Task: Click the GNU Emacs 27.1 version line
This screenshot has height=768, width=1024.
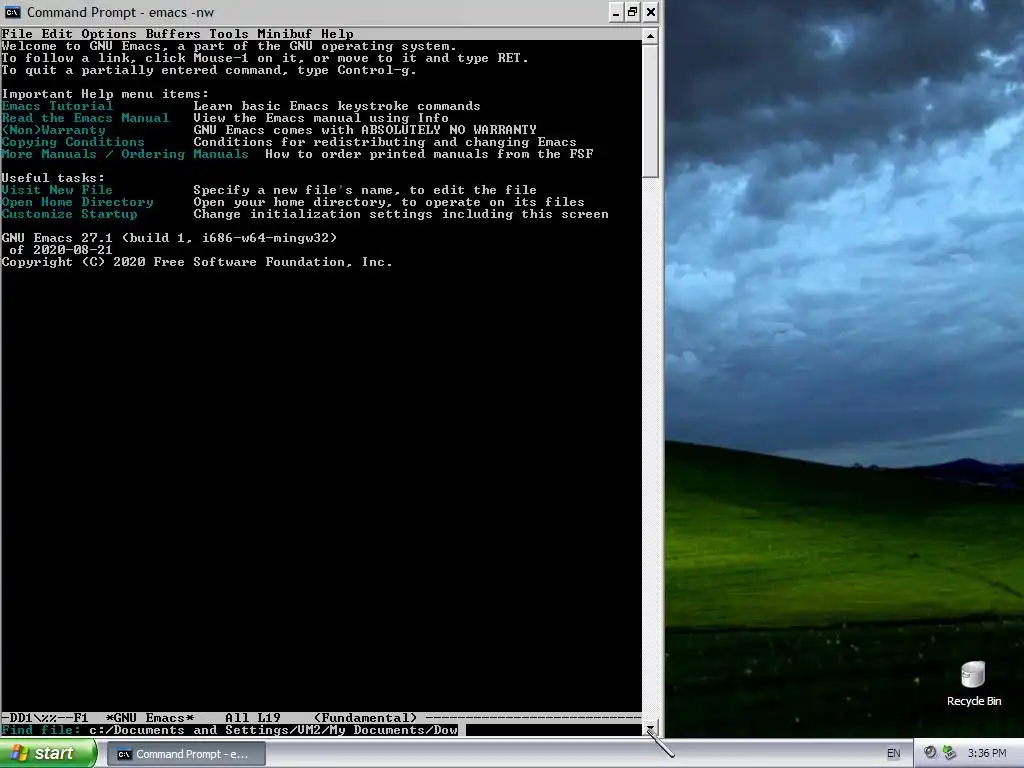Action: point(169,238)
